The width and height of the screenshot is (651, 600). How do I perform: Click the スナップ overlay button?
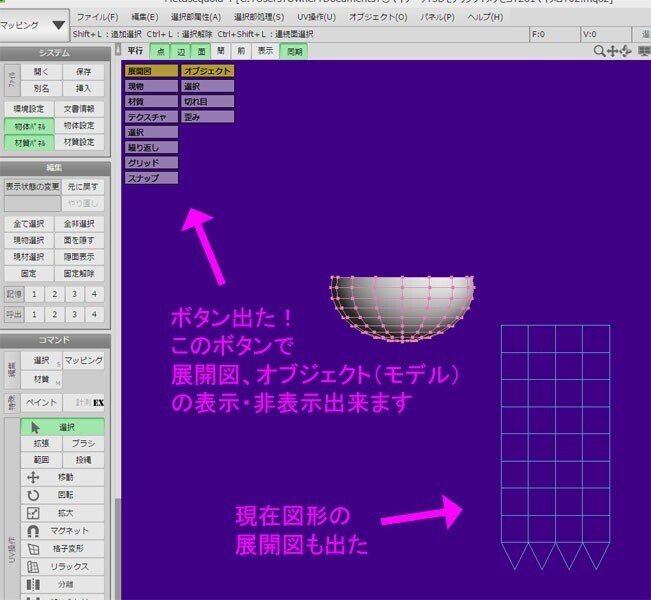152,178
